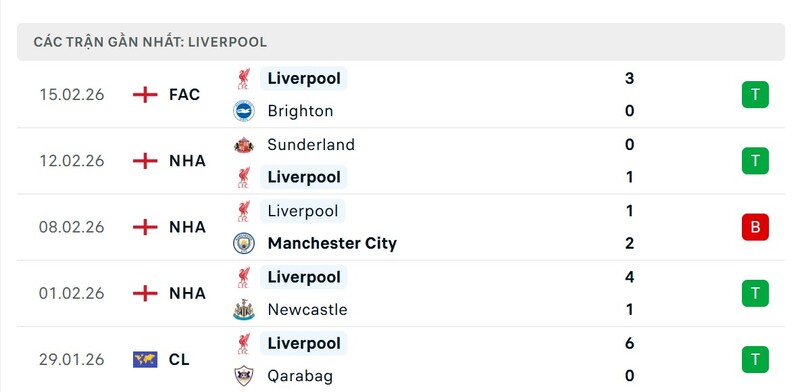Select the match dated 12.02.26
Screen dimensions: 800x392
(x=401, y=161)
